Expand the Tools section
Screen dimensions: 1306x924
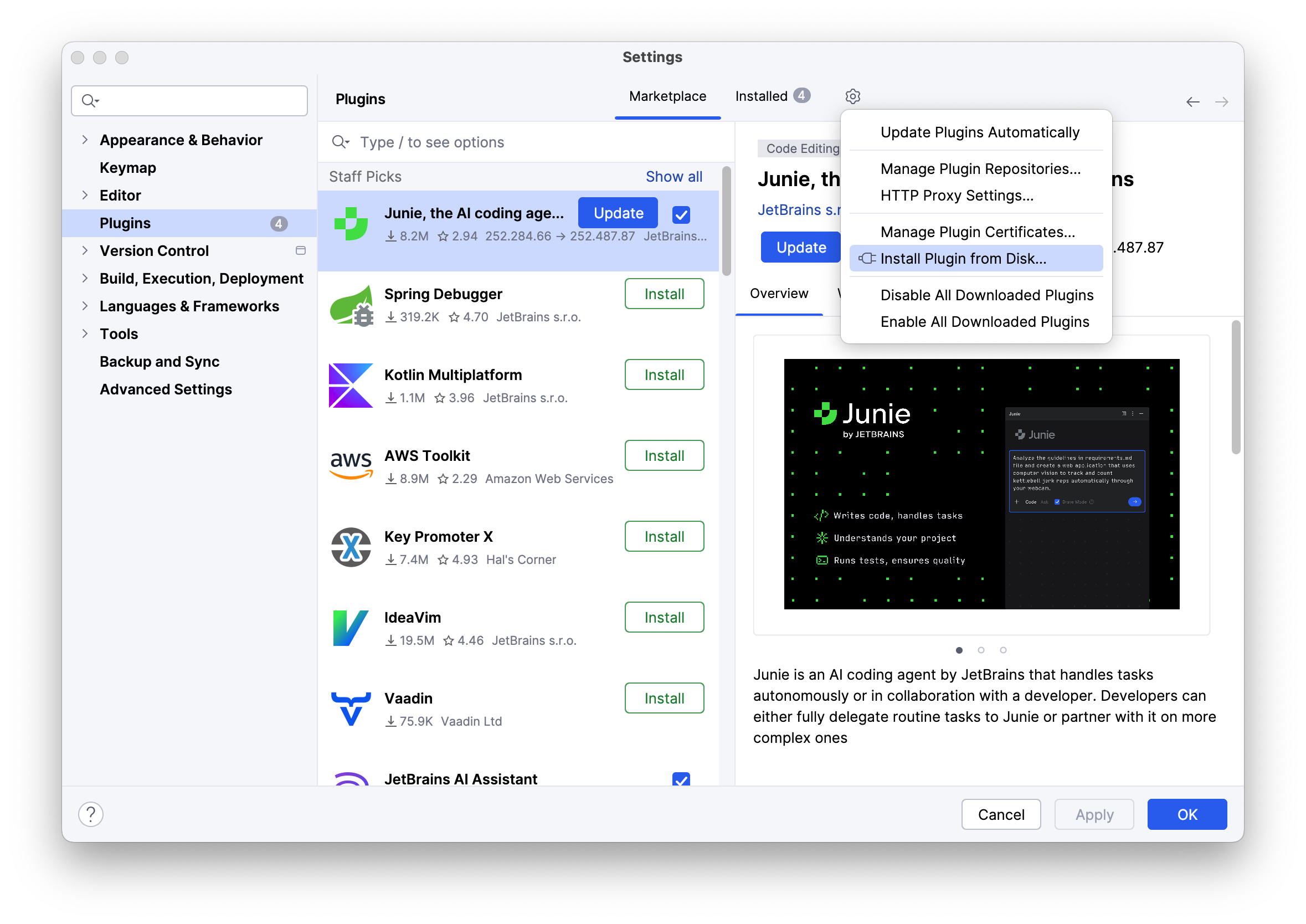pyautogui.click(x=85, y=333)
